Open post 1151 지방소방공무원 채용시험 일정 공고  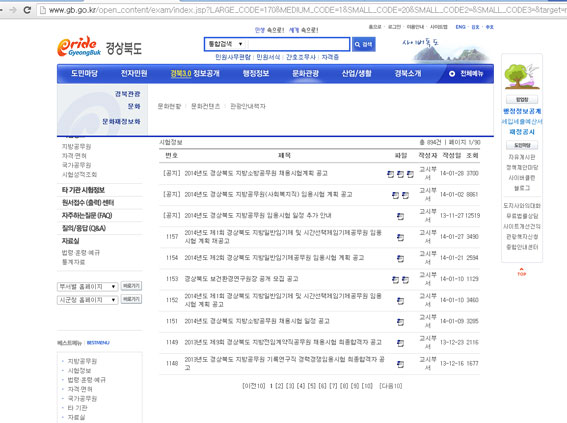(257, 321)
